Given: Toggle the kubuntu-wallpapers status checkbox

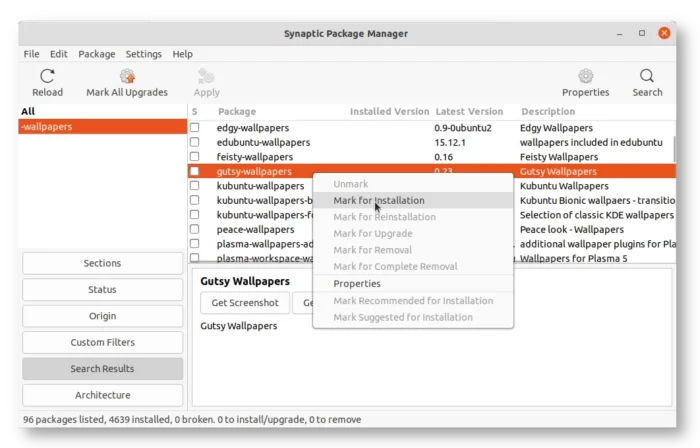Looking at the screenshot, I should click(195, 186).
